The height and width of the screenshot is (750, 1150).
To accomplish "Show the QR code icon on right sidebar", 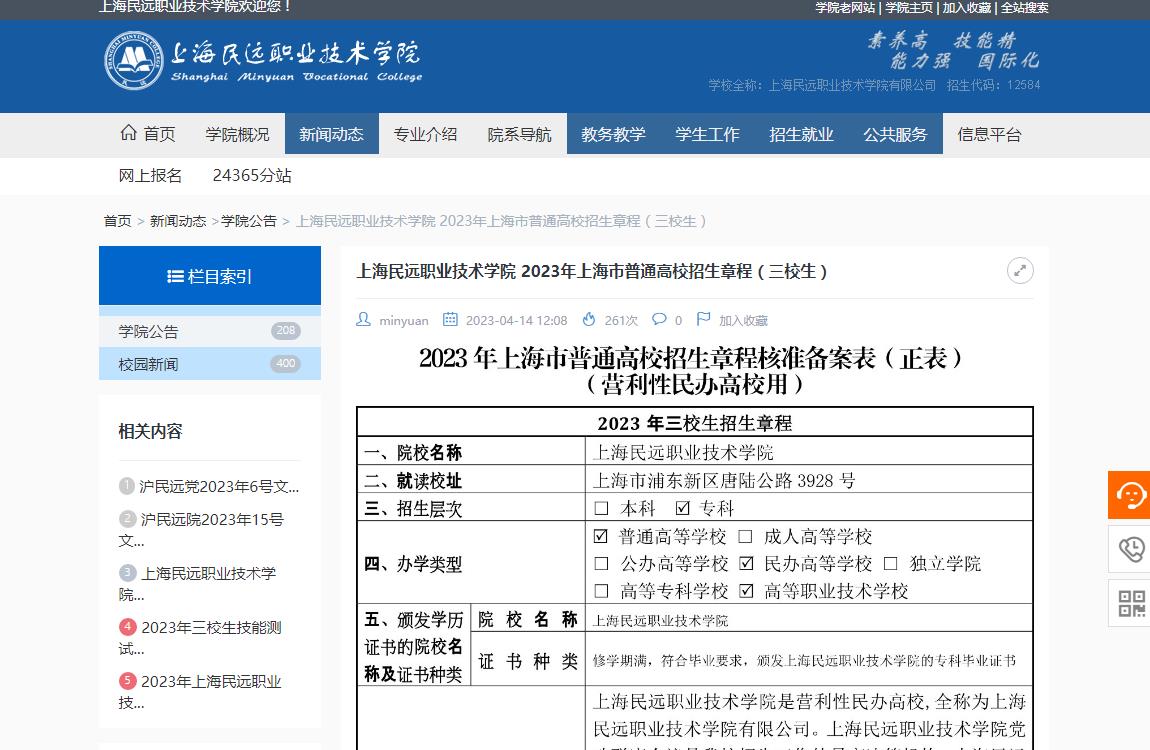I will click(1130, 603).
